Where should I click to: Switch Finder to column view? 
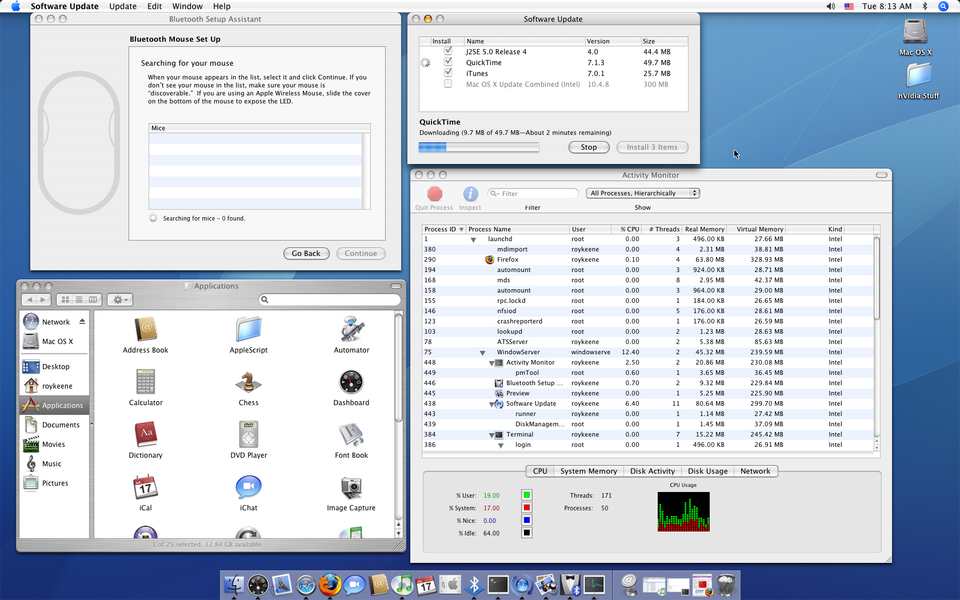point(93,299)
